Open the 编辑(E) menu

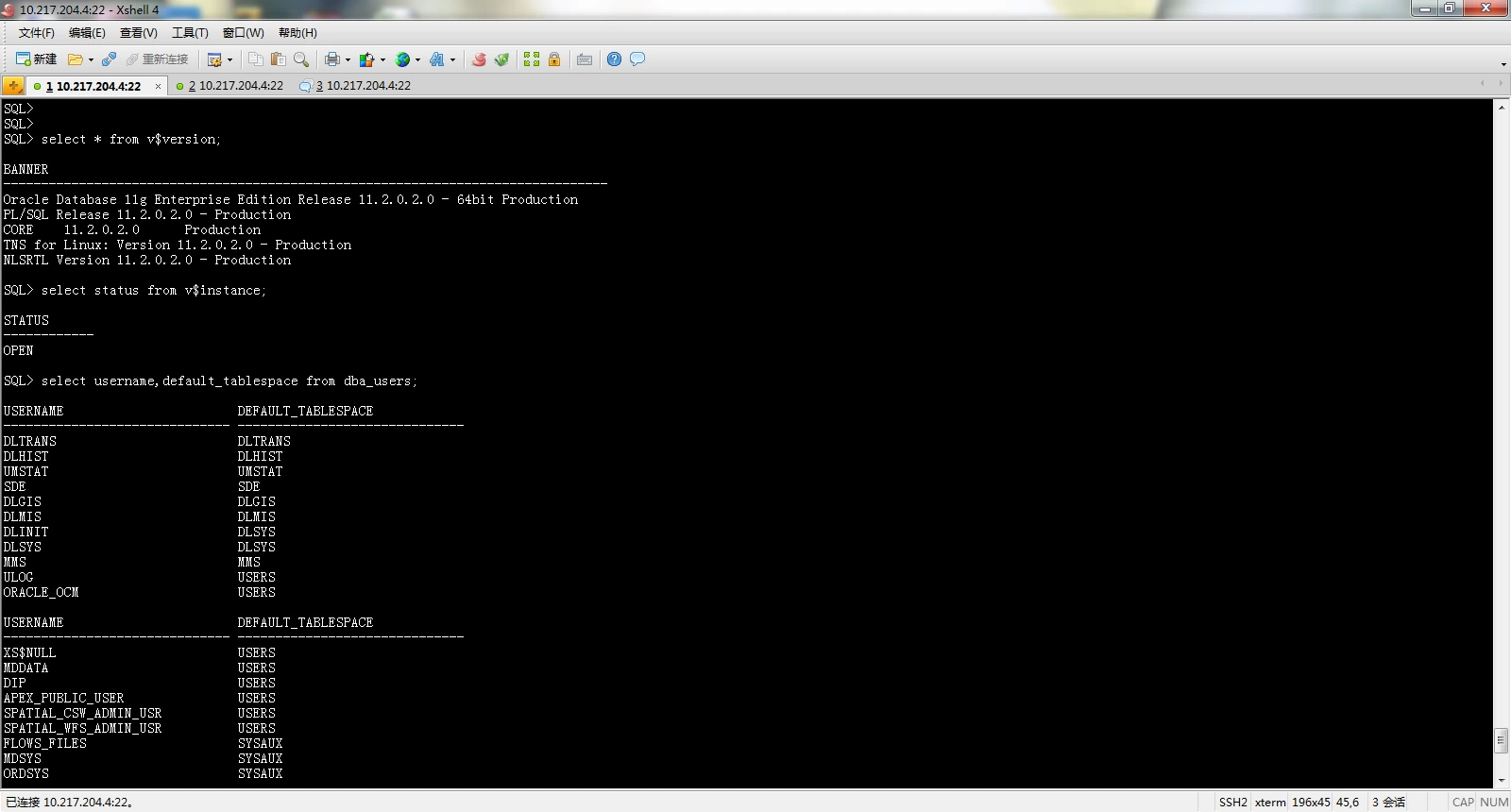[x=87, y=33]
